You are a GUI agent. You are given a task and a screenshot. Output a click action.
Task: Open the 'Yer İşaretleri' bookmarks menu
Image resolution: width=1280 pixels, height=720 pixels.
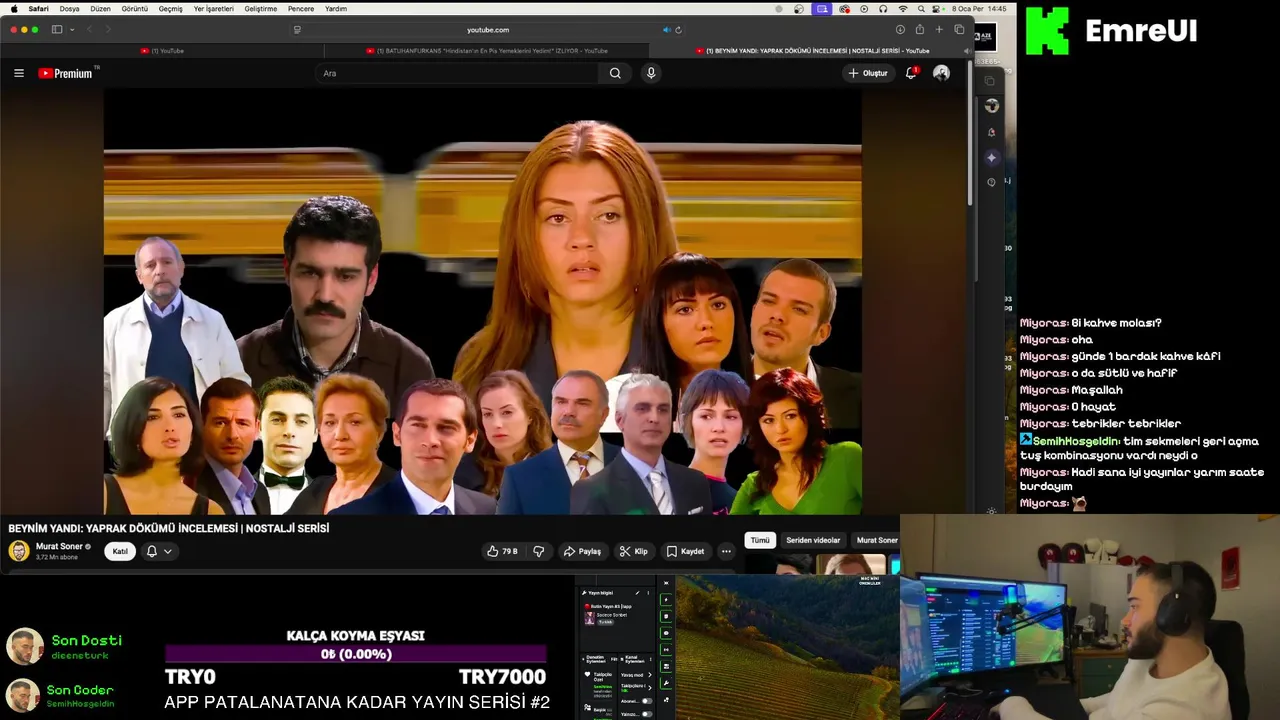213,9
